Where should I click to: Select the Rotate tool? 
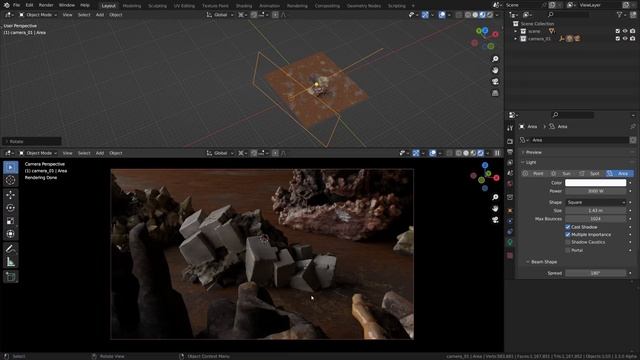coord(11,208)
